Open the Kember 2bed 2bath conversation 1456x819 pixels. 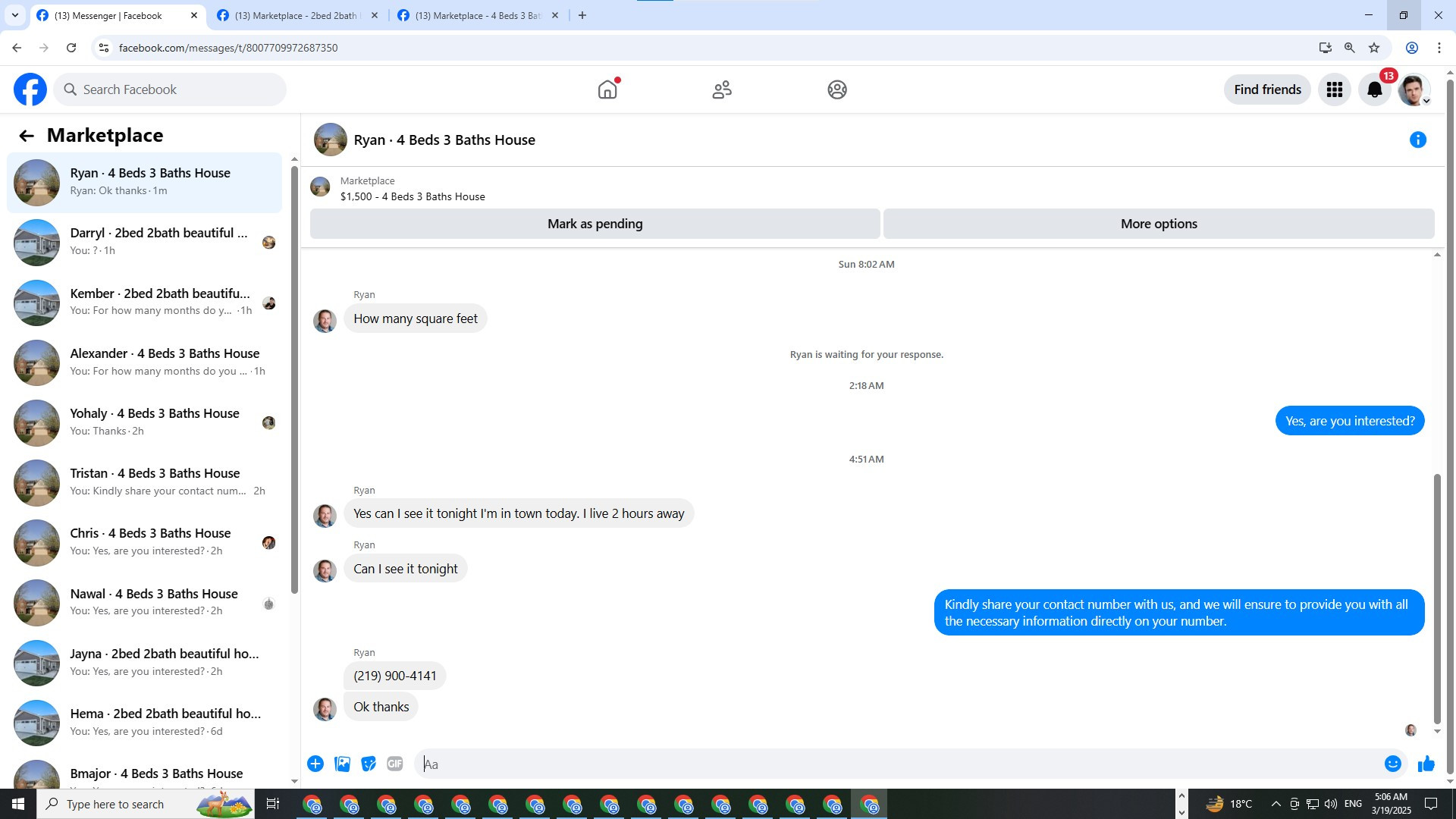(144, 303)
